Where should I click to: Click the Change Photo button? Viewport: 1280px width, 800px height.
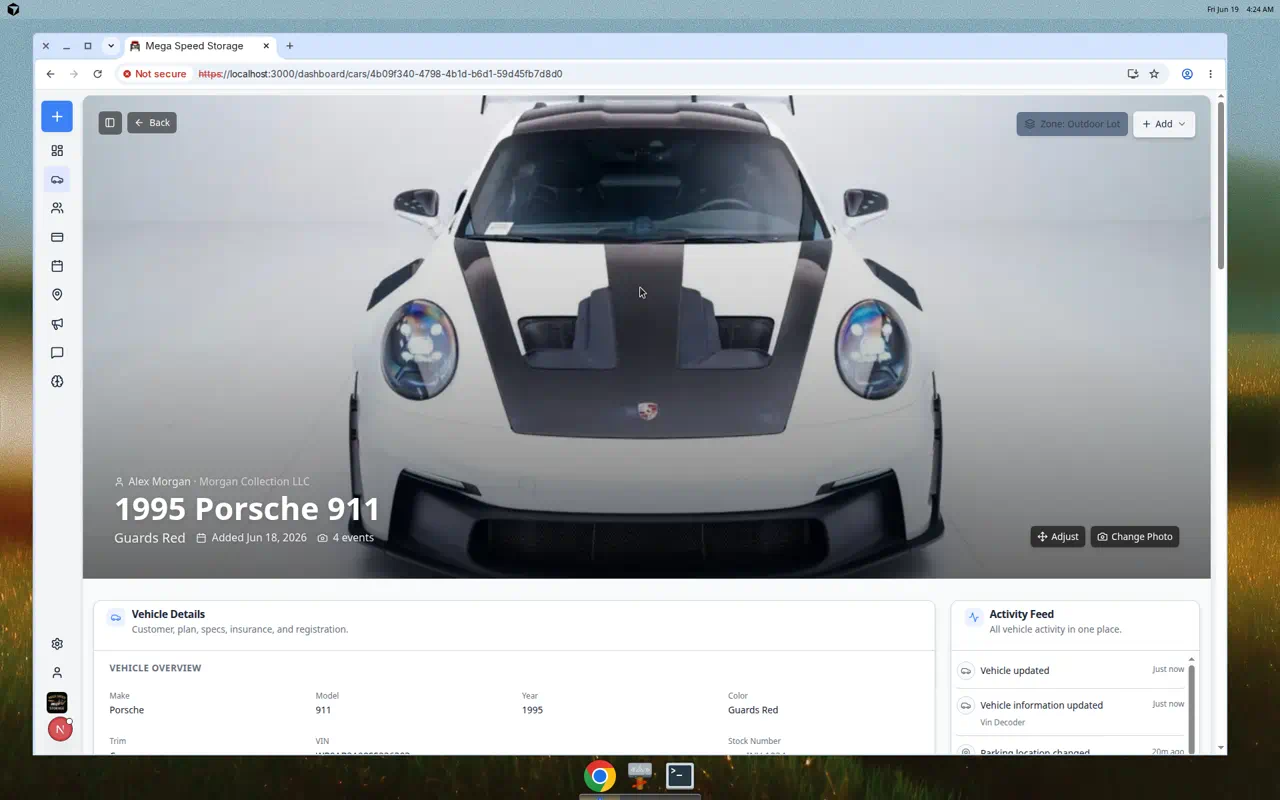(1135, 537)
